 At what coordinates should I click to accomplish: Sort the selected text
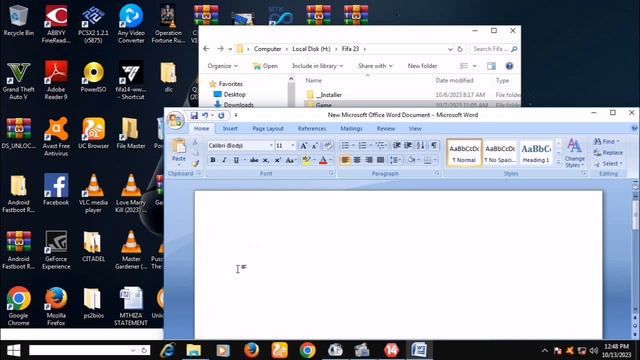[x=420, y=145]
